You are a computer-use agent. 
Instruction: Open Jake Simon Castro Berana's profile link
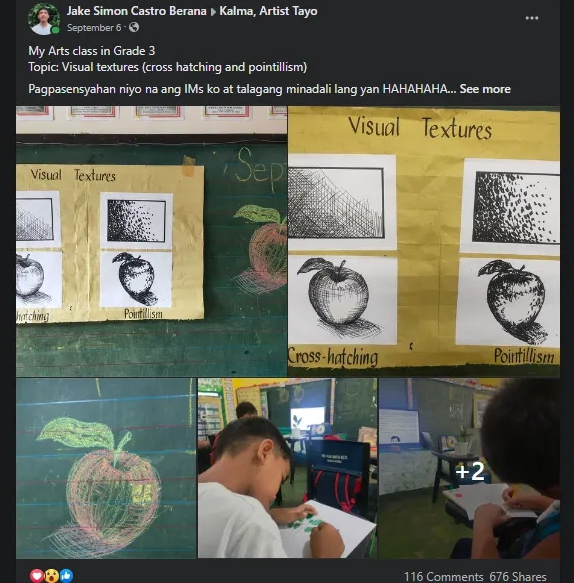[136, 11]
